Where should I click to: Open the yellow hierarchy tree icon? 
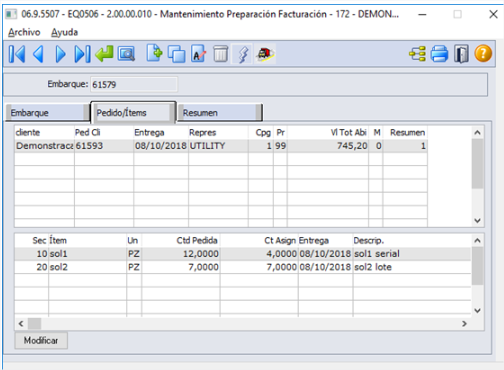pyautogui.click(x=418, y=54)
